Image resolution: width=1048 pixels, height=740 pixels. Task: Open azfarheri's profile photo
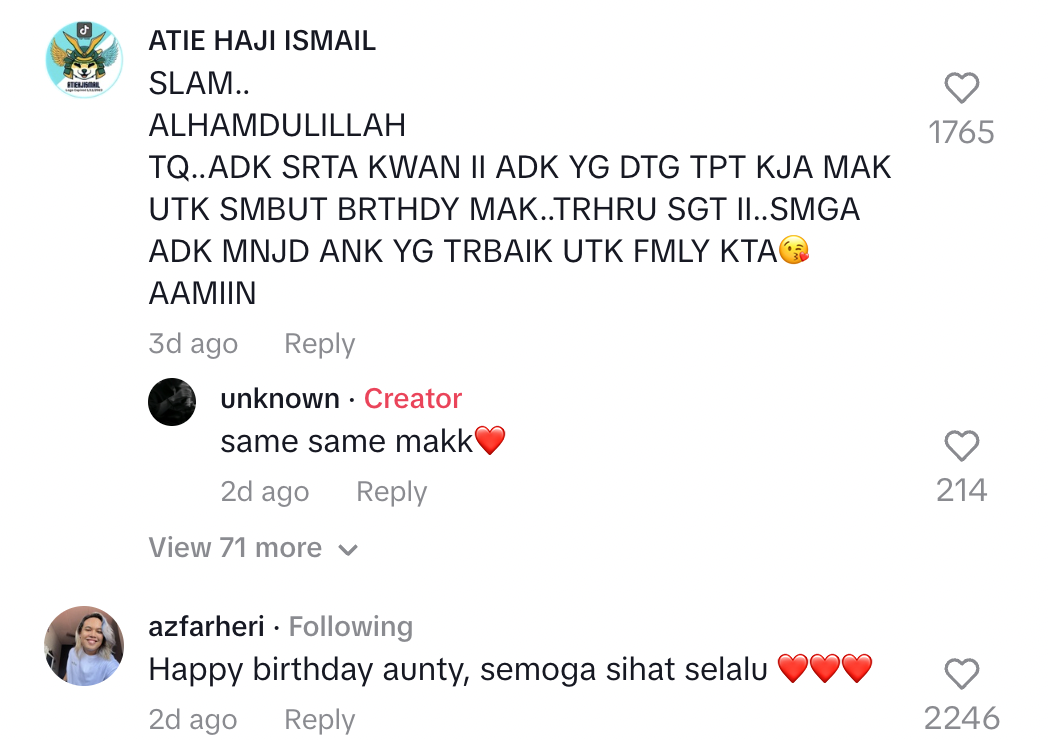84,646
